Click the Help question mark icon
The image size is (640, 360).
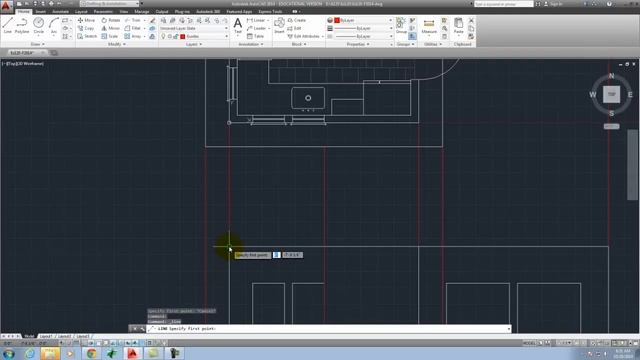point(609,4)
